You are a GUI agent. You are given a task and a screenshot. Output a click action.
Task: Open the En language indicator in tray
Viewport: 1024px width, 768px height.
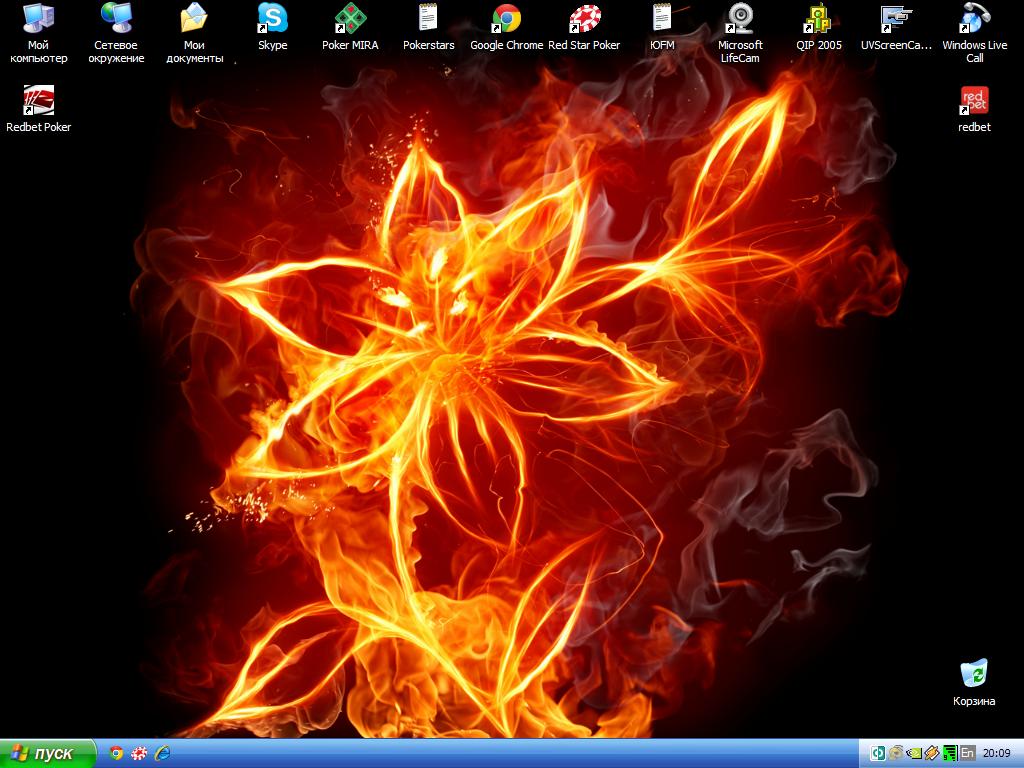967,753
